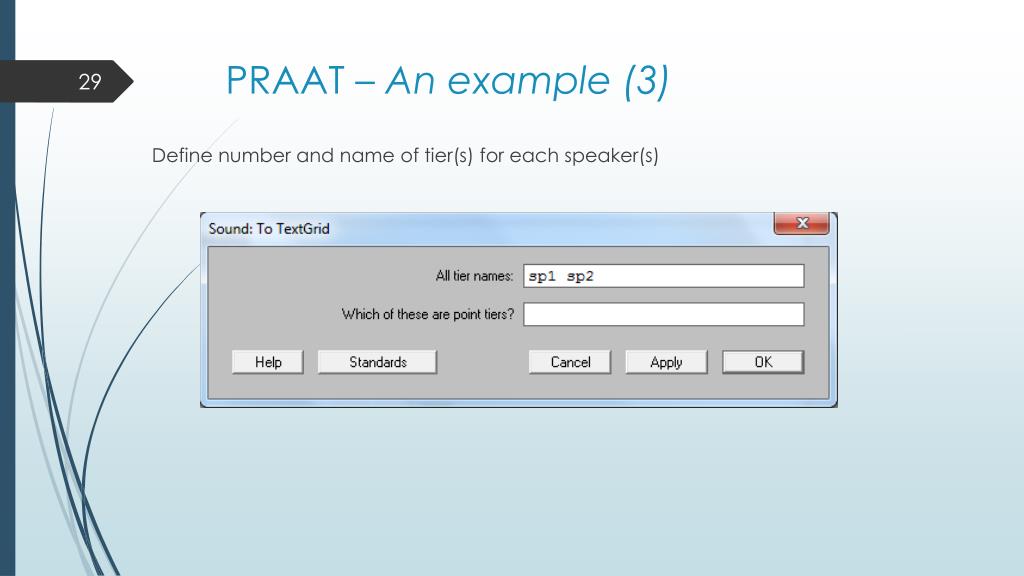
Task: Cancel the Sound: To TextGrid dialog
Action: pyautogui.click(x=570, y=362)
